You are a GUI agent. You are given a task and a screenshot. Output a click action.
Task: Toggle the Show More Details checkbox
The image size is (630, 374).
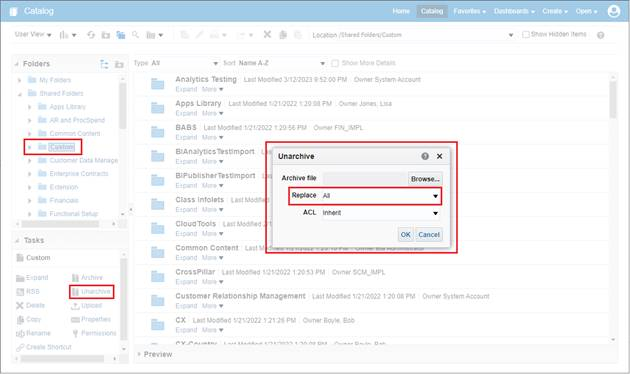[x=335, y=63]
